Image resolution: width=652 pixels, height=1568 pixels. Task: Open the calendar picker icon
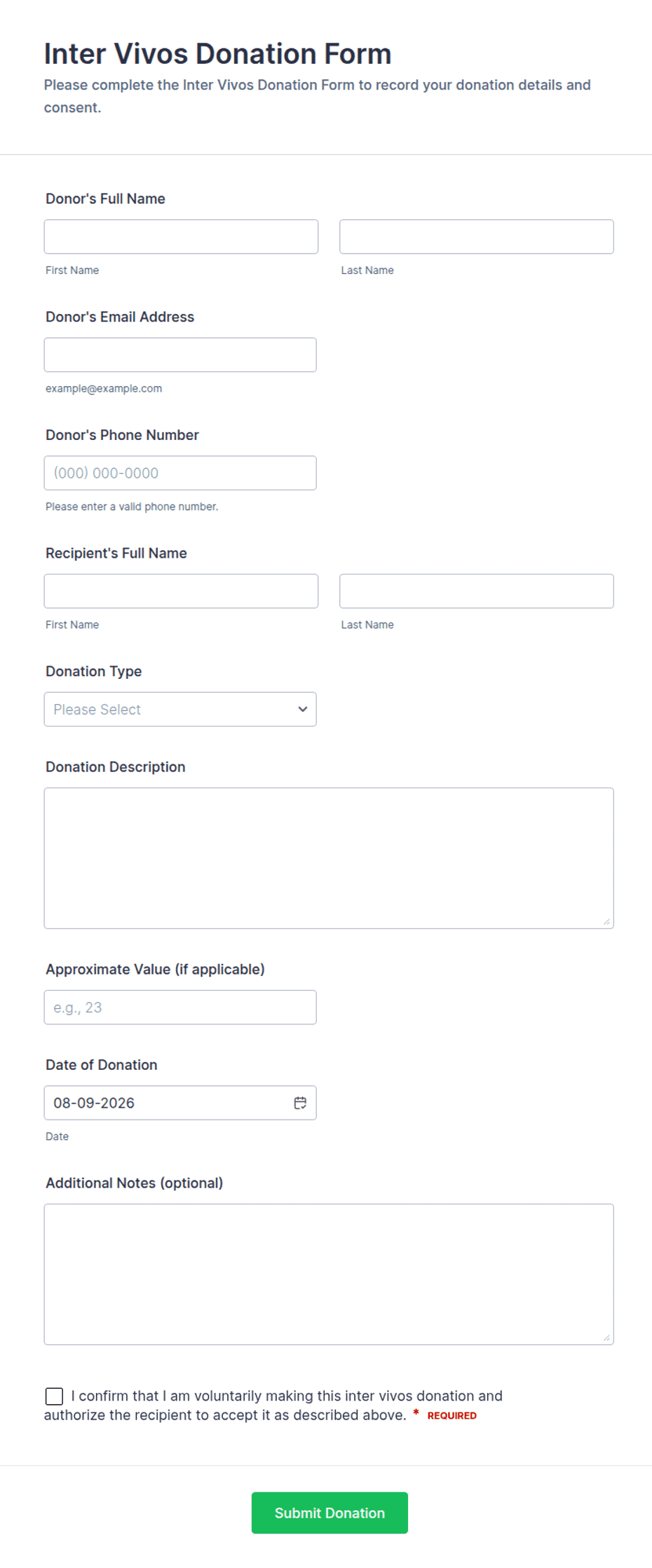pos(300,1103)
